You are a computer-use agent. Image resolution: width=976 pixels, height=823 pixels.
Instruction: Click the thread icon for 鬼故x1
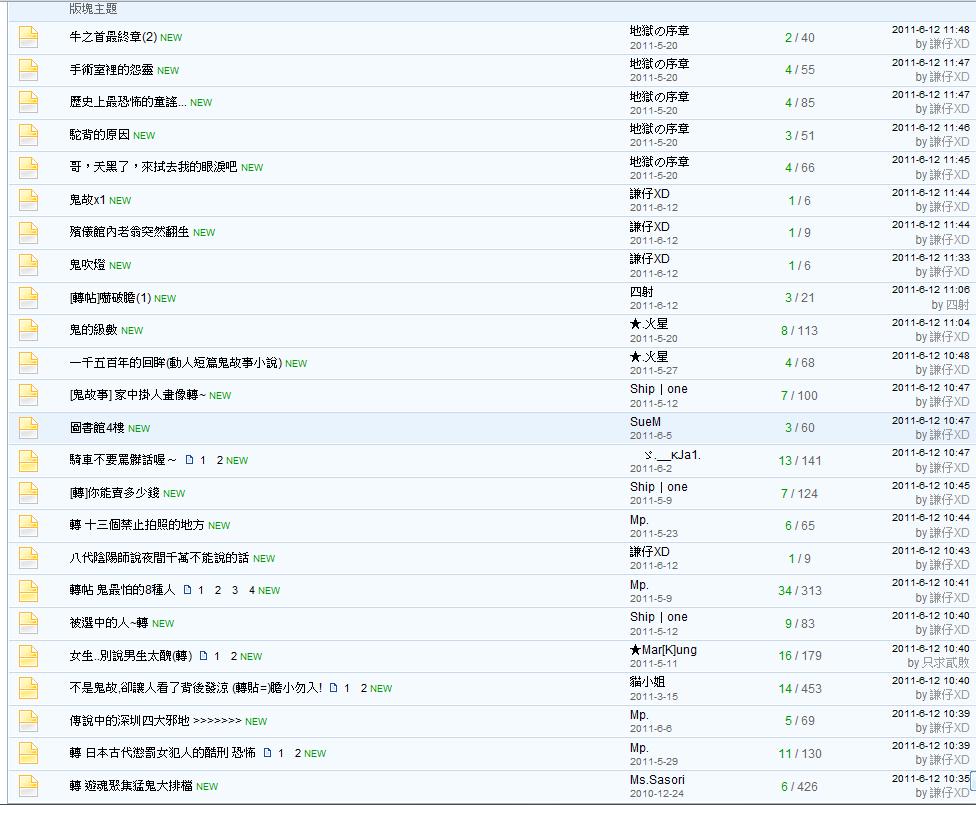pos(28,201)
